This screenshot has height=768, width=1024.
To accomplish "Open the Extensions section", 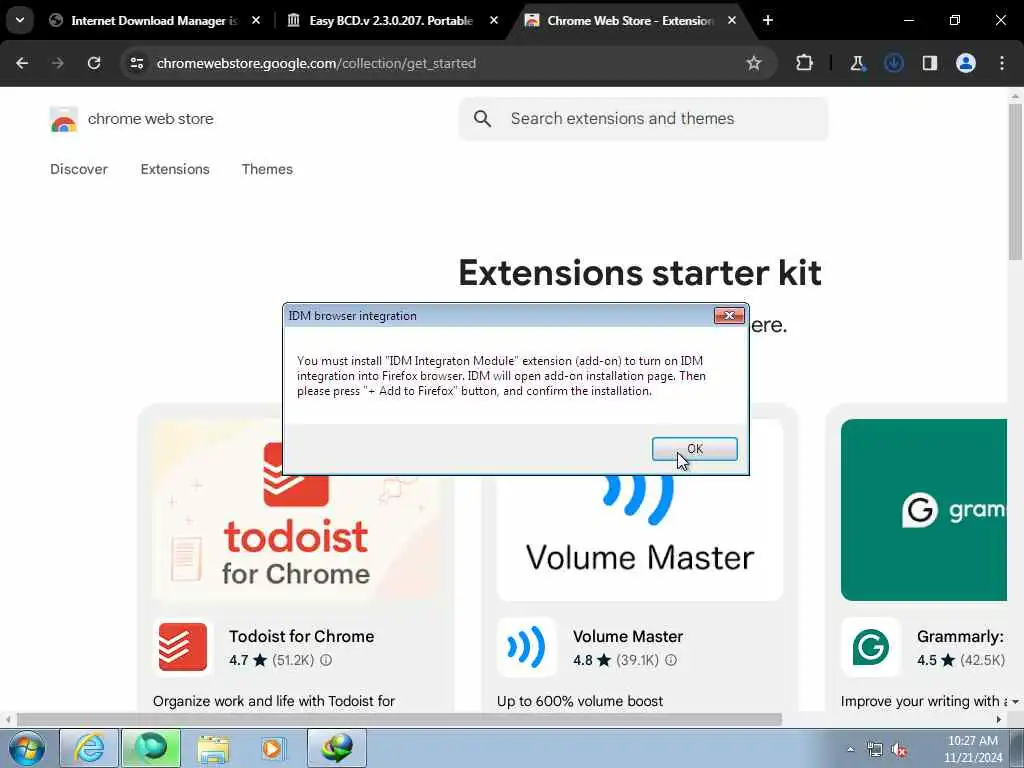I will tap(175, 169).
